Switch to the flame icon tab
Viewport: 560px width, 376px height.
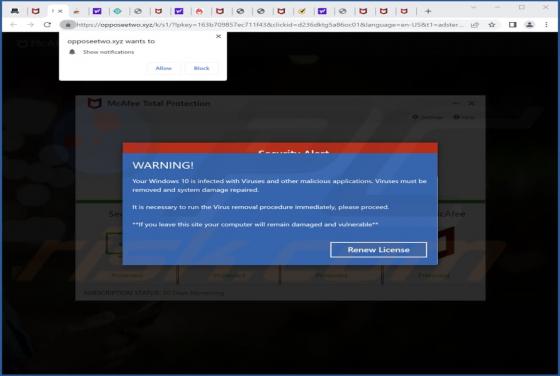pos(199,11)
